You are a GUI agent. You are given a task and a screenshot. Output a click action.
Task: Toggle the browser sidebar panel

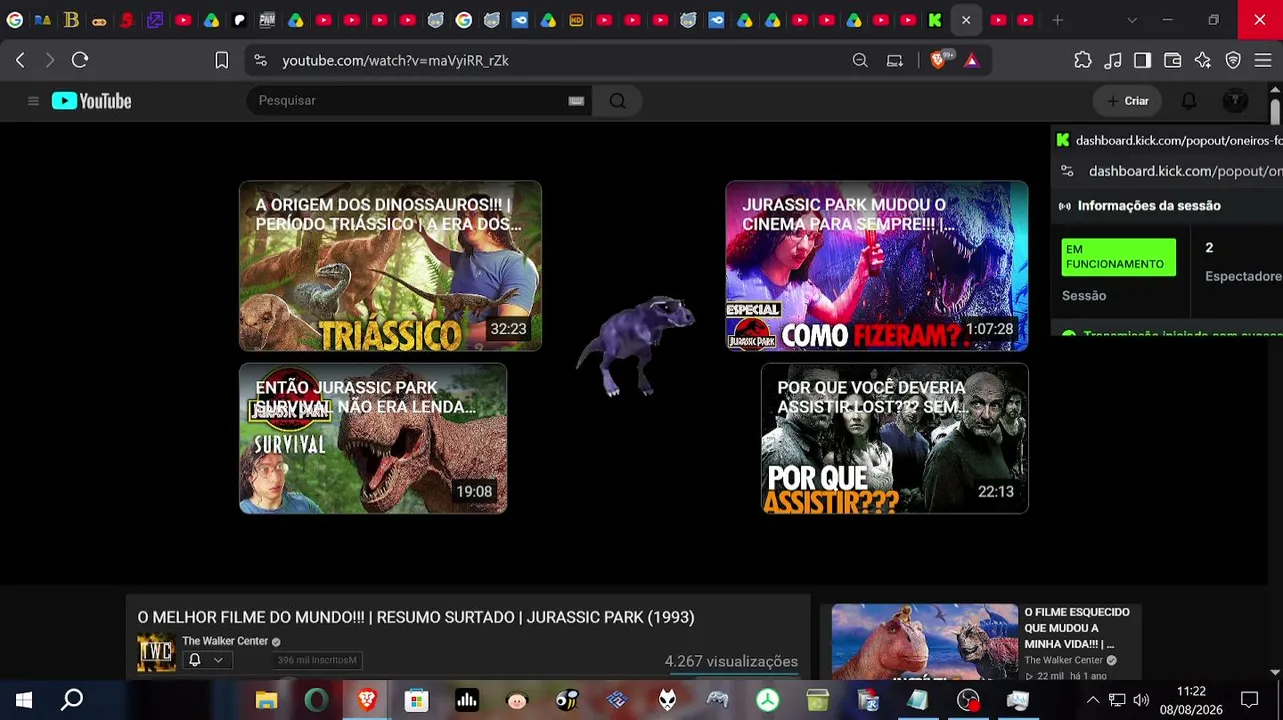click(1142, 60)
